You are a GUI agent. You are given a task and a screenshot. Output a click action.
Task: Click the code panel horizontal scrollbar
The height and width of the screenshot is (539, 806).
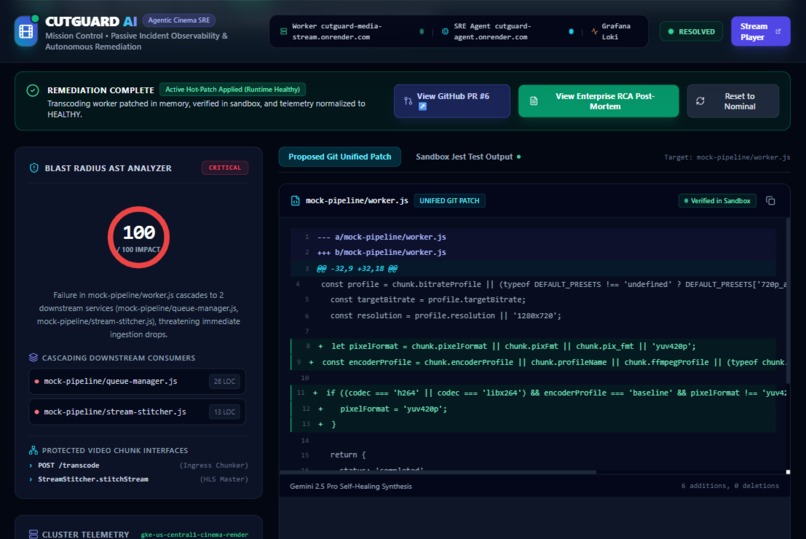[437, 472]
